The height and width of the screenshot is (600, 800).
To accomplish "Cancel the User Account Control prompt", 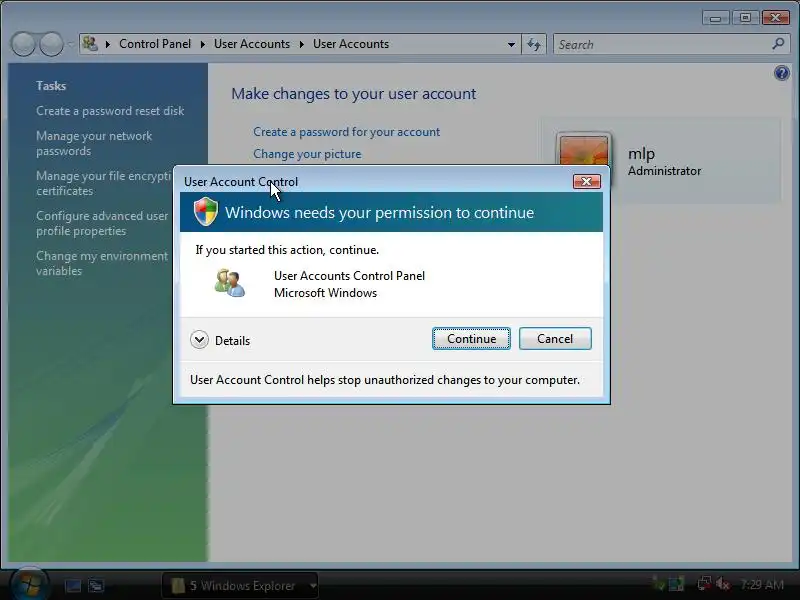I will pyautogui.click(x=555, y=339).
